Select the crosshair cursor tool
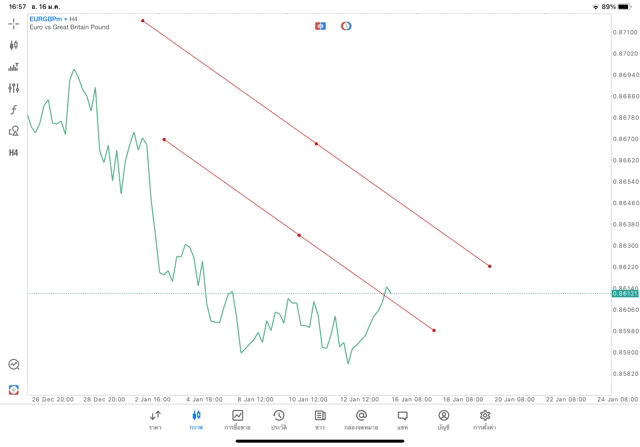640x447 pixels. pos(14,23)
